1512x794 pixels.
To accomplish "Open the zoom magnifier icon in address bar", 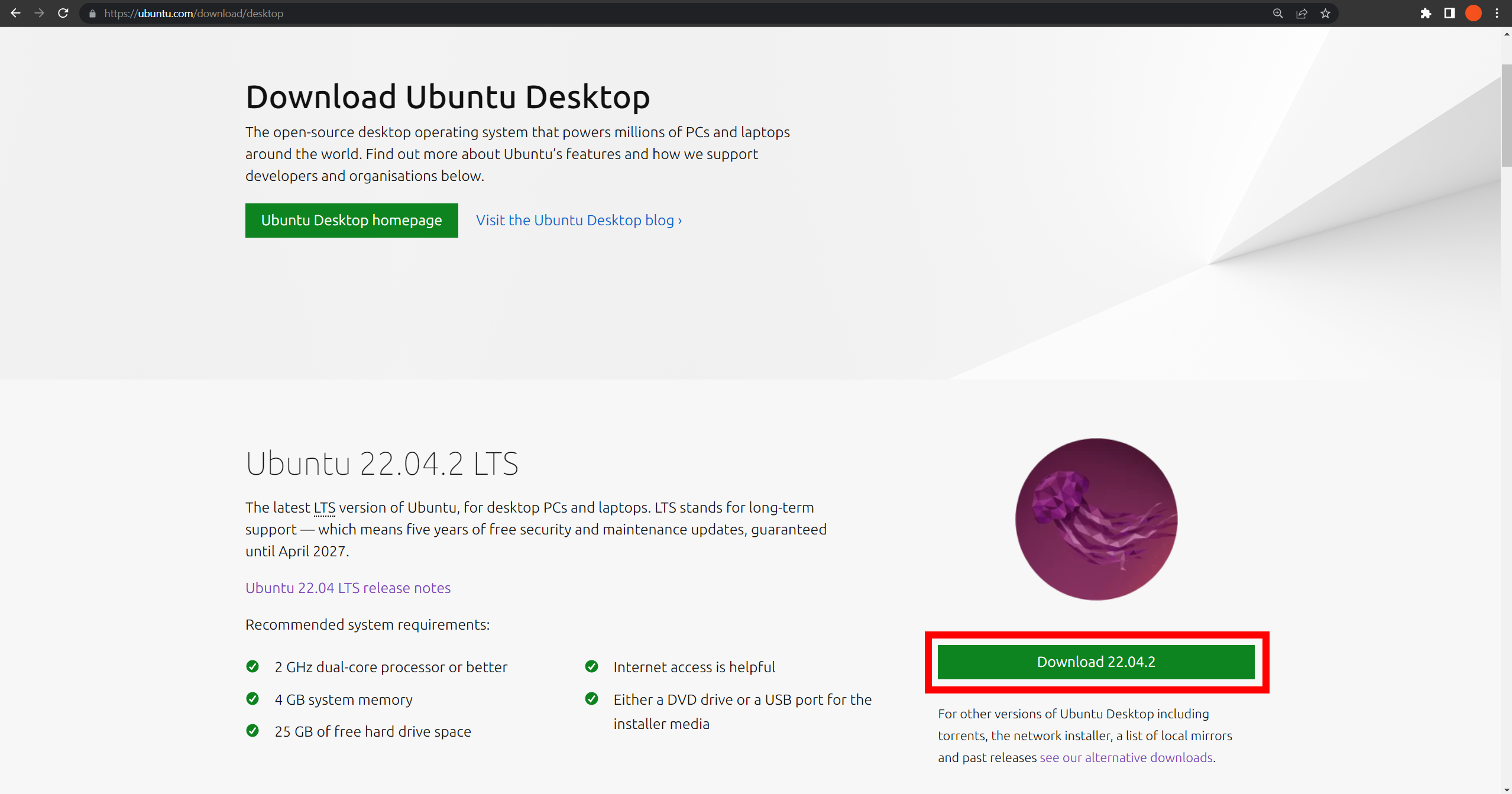I will coord(1278,14).
